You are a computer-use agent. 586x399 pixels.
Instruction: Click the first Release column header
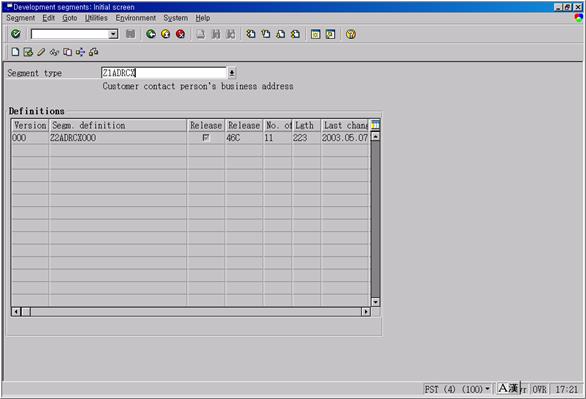pyautogui.click(x=206, y=126)
